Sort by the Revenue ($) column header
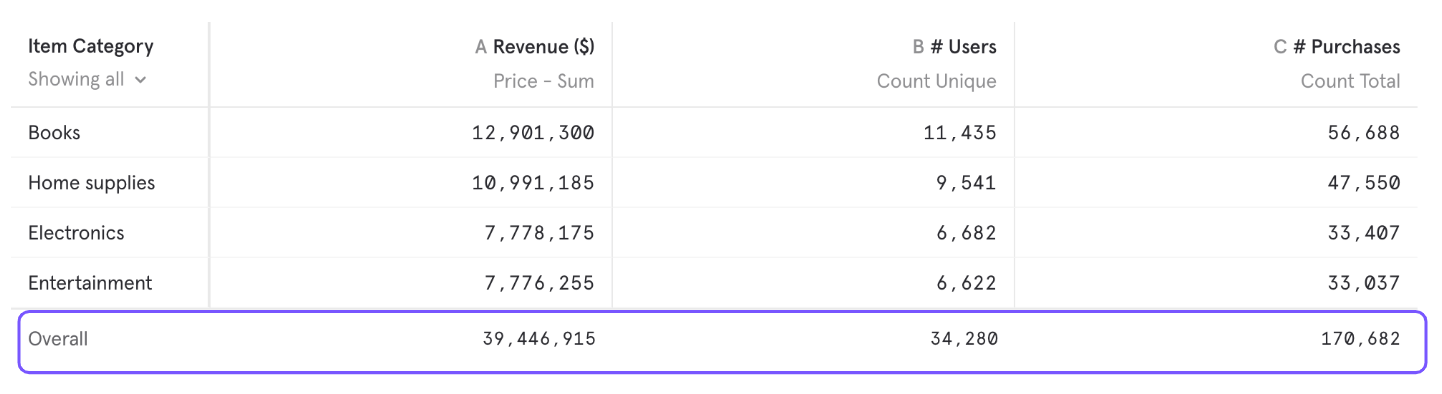This screenshot has width=1442, height=394. pos(544,47)
